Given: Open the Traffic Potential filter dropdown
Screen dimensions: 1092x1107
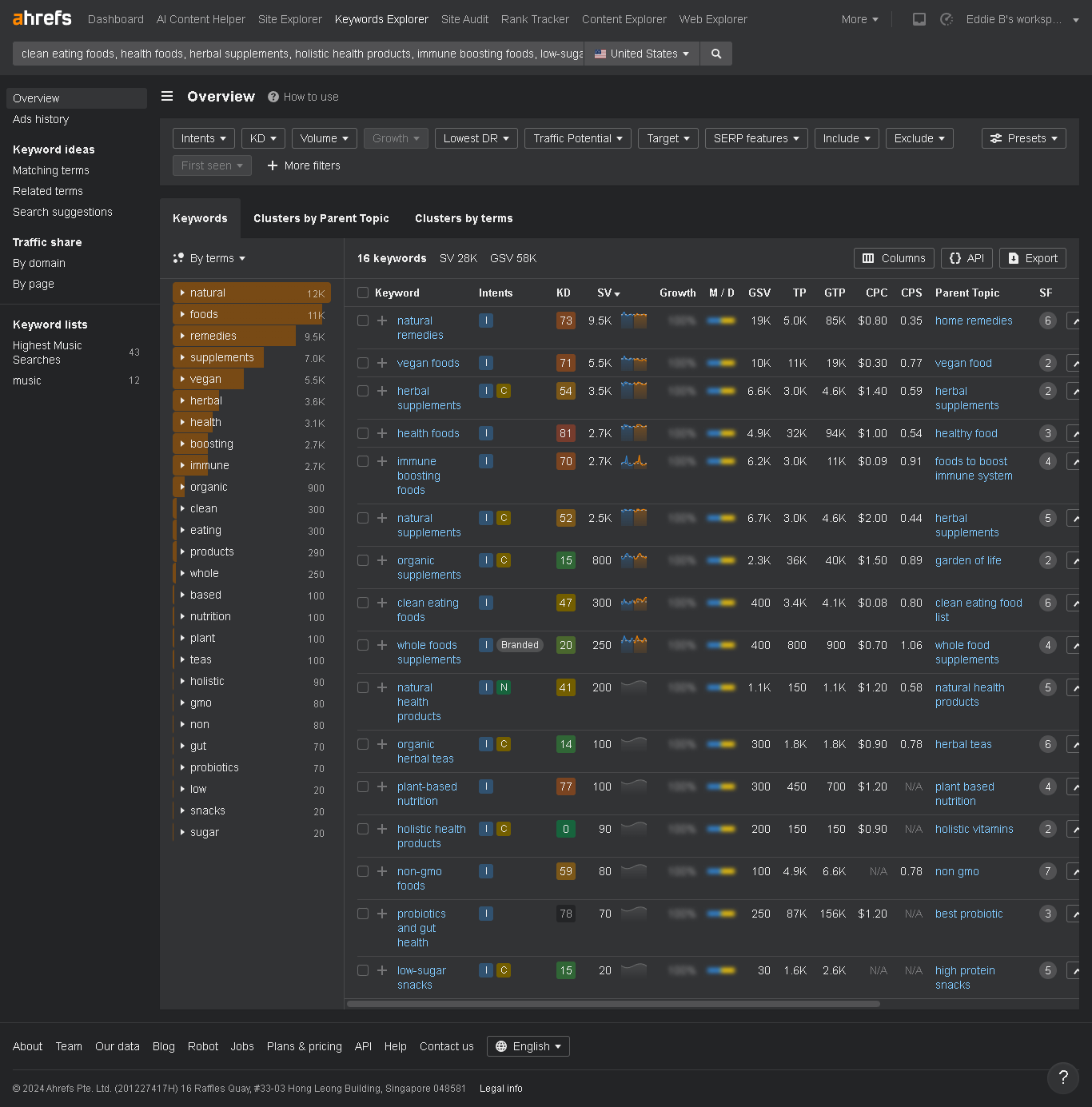Looking at the screenshot, I should 578,138.
